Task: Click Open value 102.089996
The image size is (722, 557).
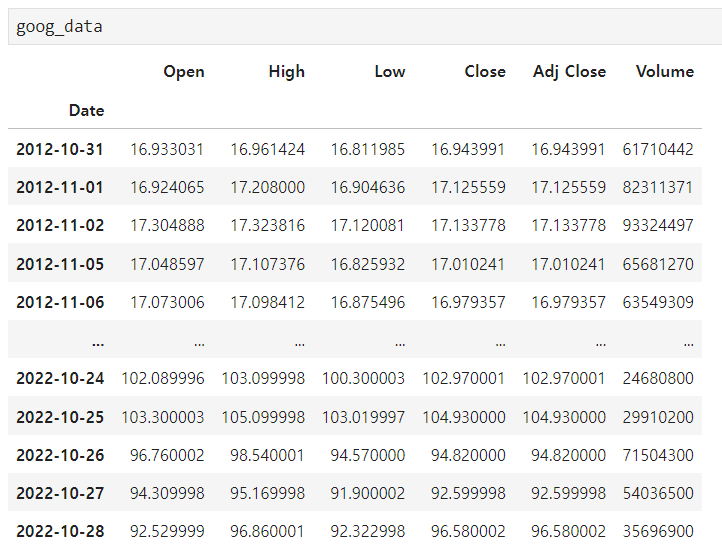Action: coord(163,378)
